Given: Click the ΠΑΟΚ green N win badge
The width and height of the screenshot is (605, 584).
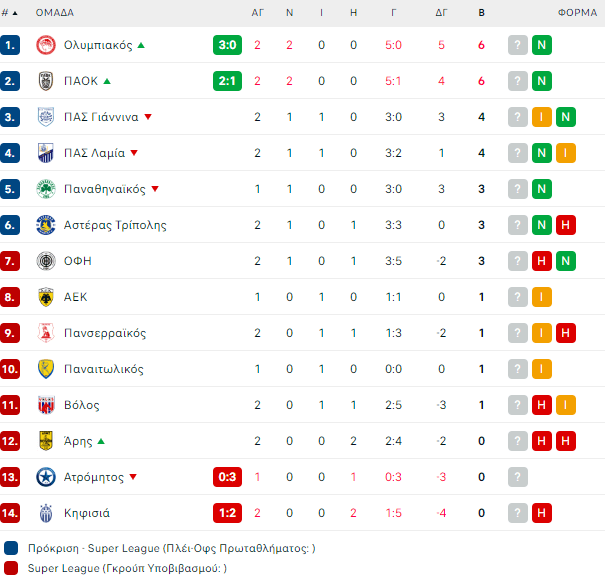Looking at the screenshot, I should tap(541, 81).
